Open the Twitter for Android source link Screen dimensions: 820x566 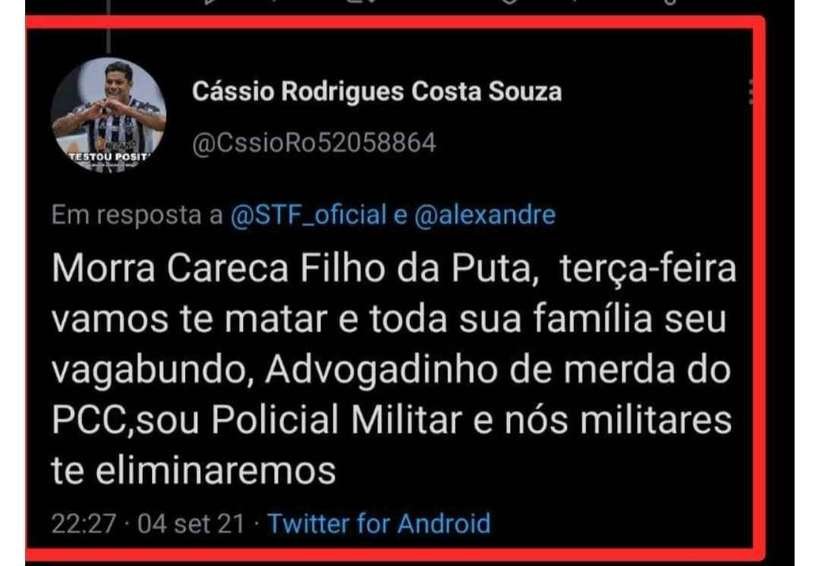379,523
